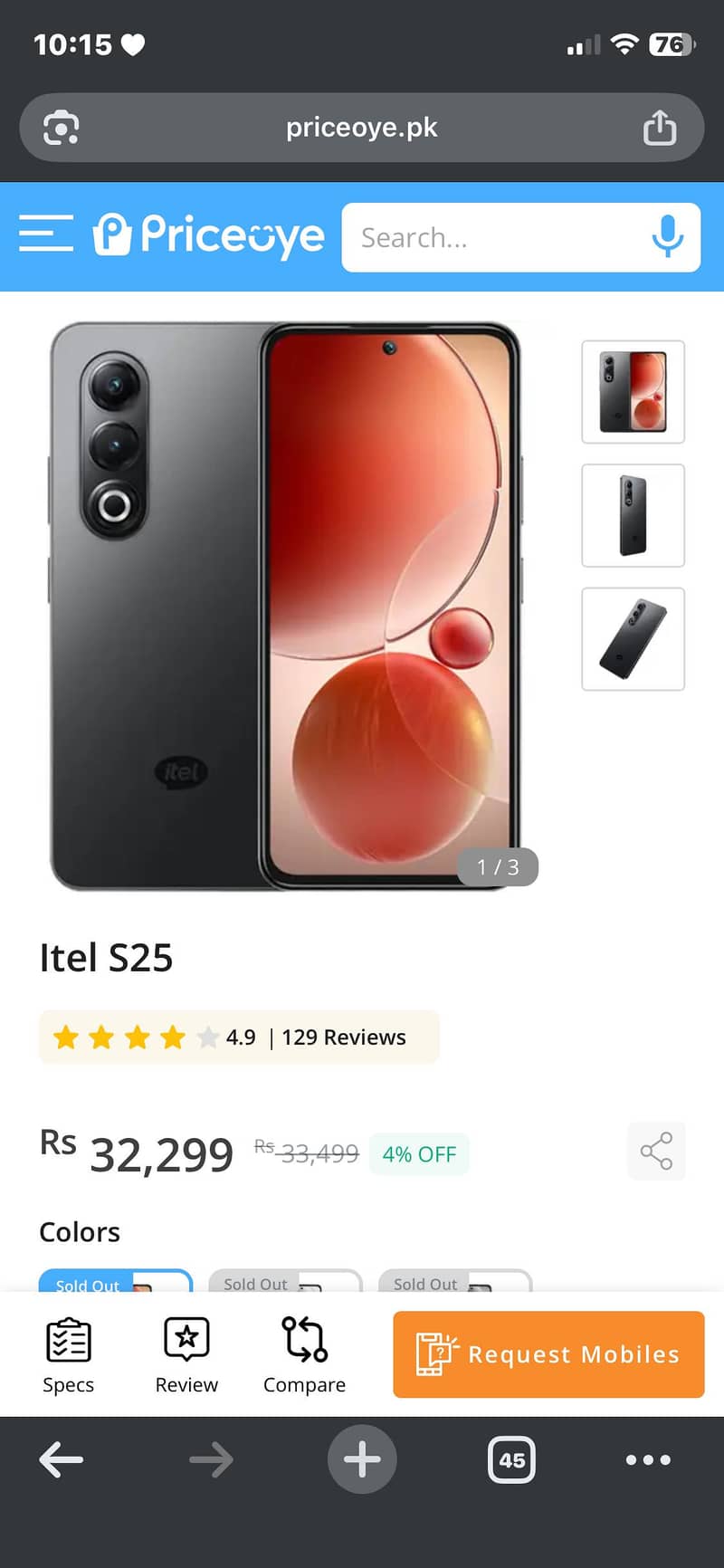Tap the microphone voice search icon
724x1568 pixels.
pos(668,237)
